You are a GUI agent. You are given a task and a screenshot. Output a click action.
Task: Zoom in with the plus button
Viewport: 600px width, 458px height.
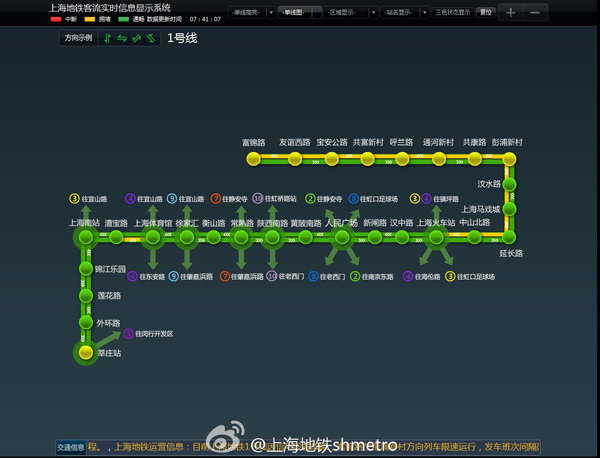click(x=510, y=13)
